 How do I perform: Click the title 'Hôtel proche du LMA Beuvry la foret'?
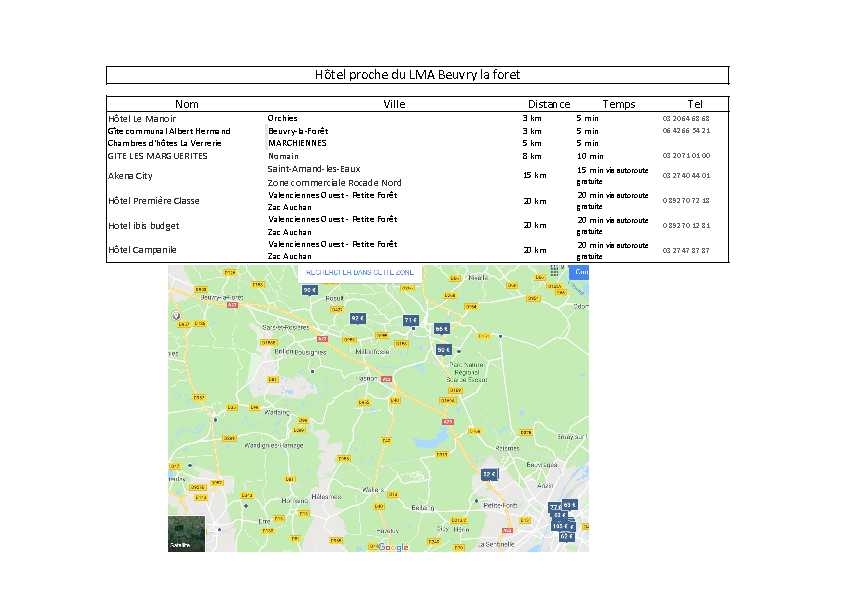pyautogui.click(x=417, y=75)
